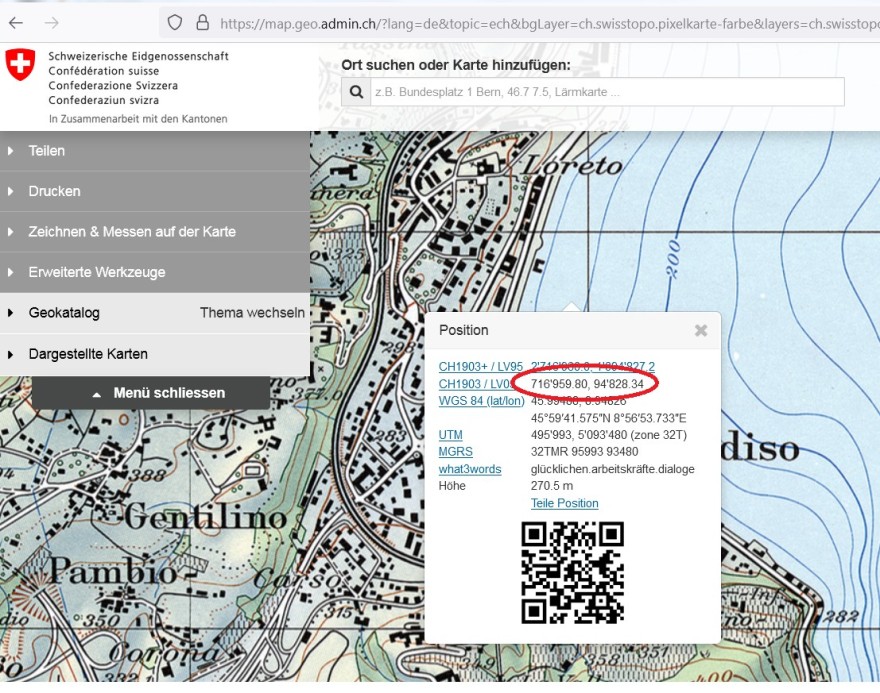Open the what3words link
Viewport: 880px width, 693px height.
pos(470,469)
